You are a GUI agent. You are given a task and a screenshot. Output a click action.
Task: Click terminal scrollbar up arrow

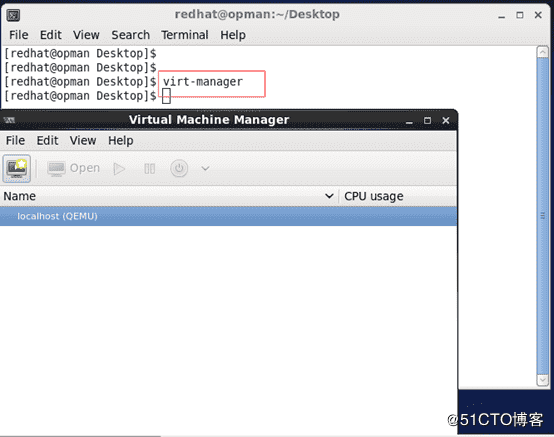point(543,53)
